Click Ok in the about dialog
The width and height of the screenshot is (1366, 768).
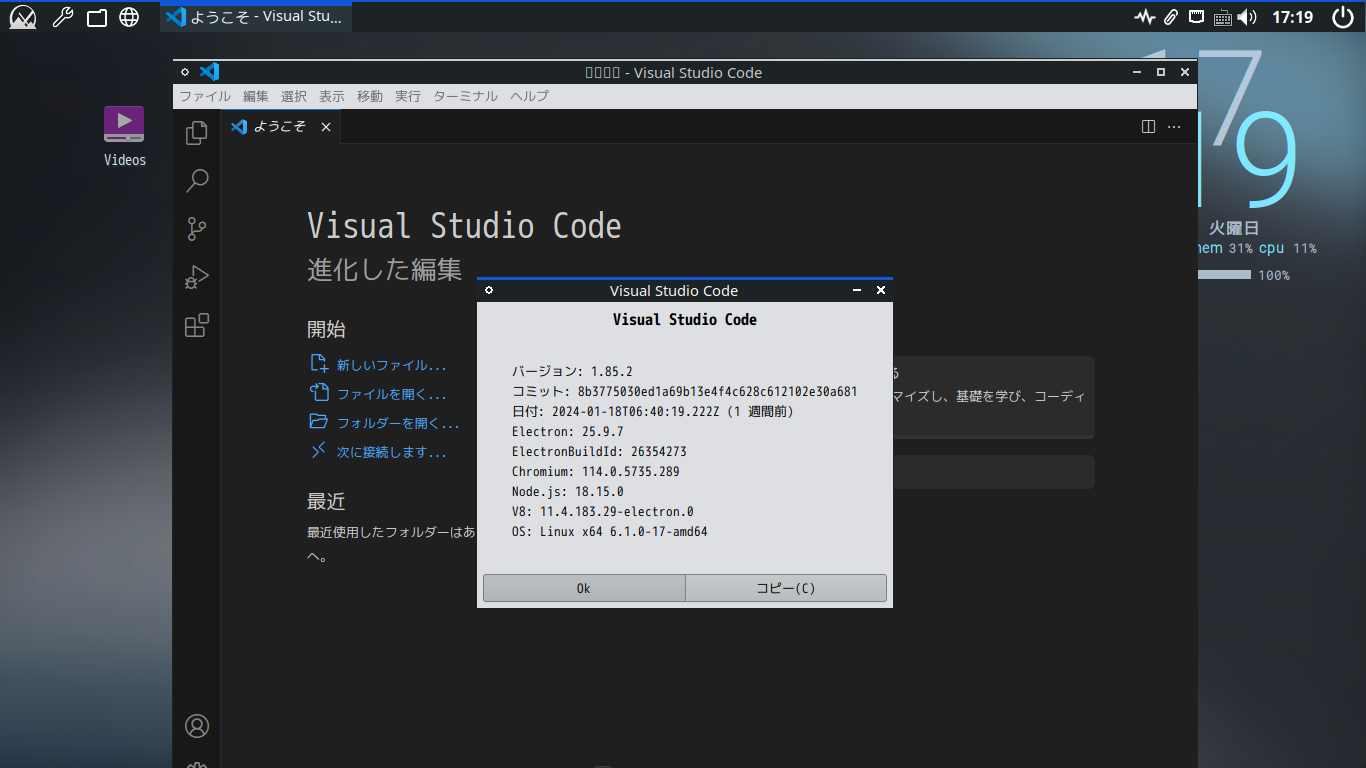584,588
